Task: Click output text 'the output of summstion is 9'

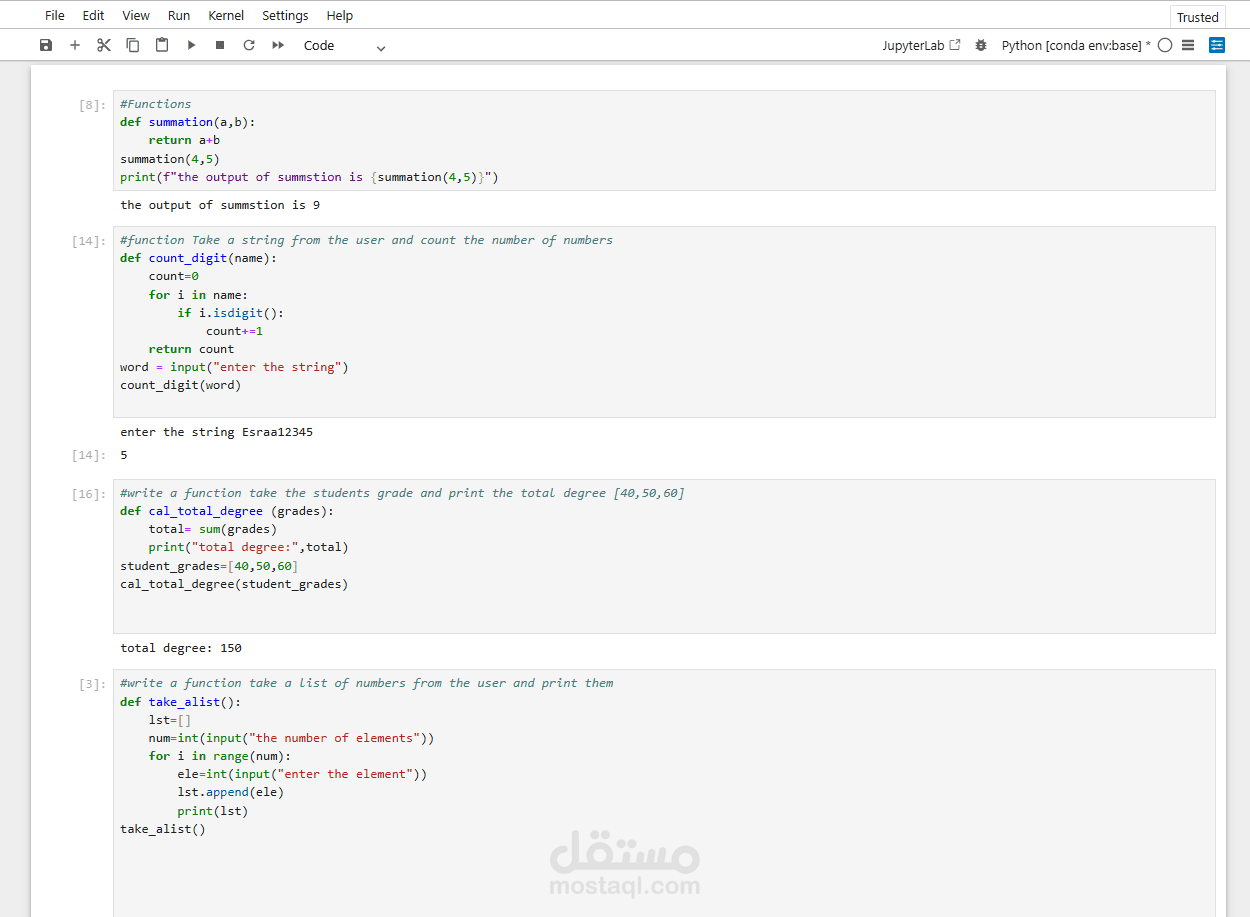Action: (220, 205)
